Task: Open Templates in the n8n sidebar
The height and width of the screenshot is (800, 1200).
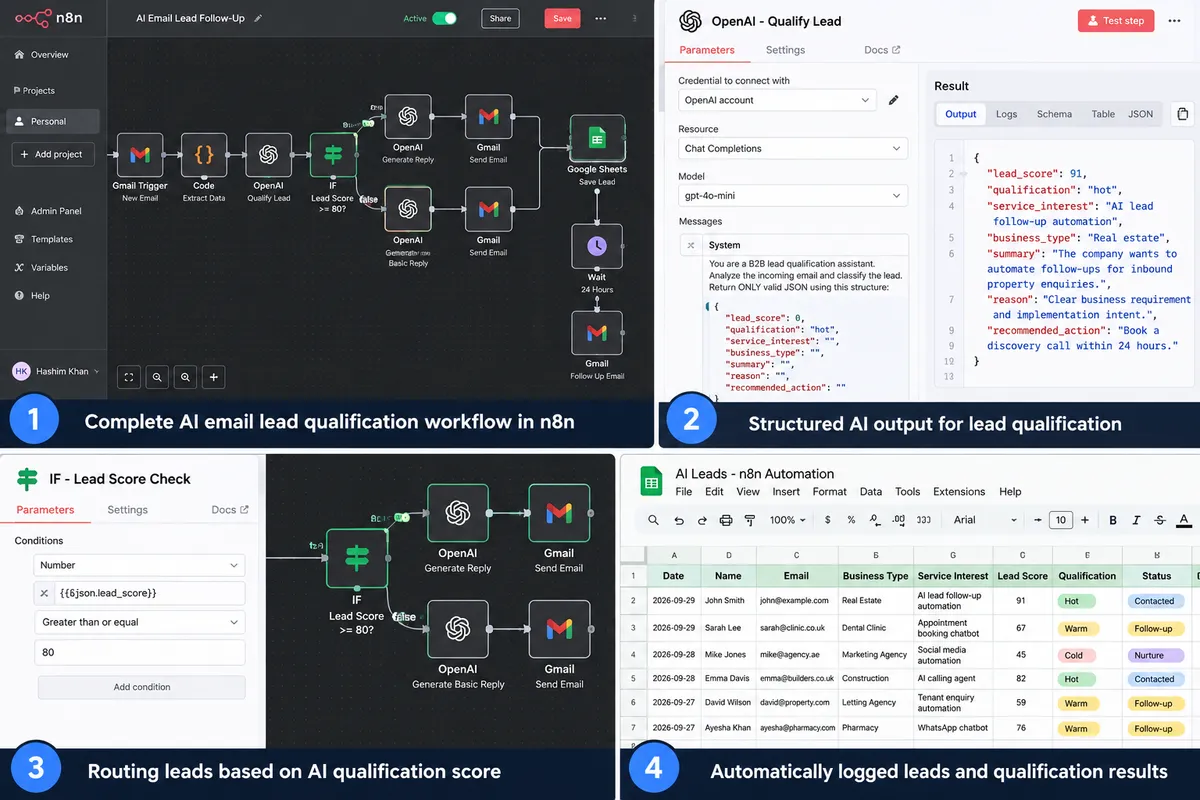Action: pos(52,239)
